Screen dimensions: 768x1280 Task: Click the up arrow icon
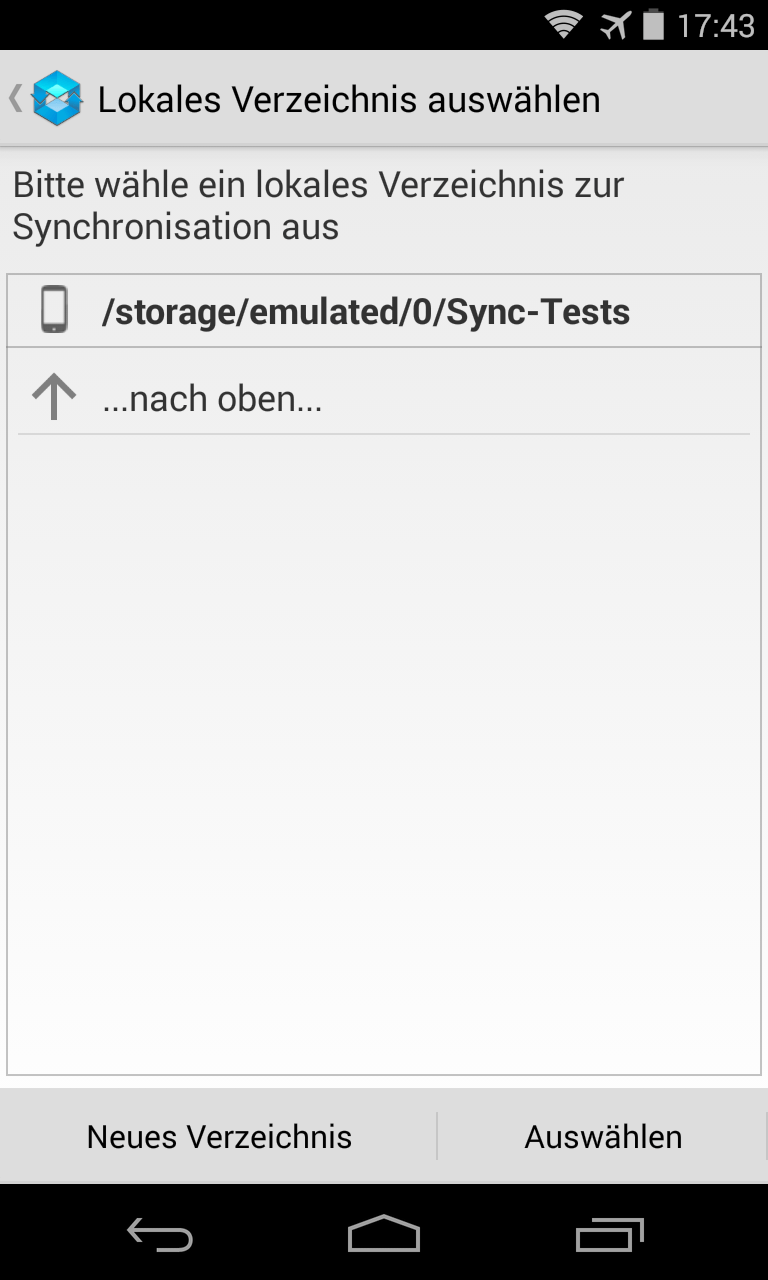pyautogui.click(x=54, y=398)
